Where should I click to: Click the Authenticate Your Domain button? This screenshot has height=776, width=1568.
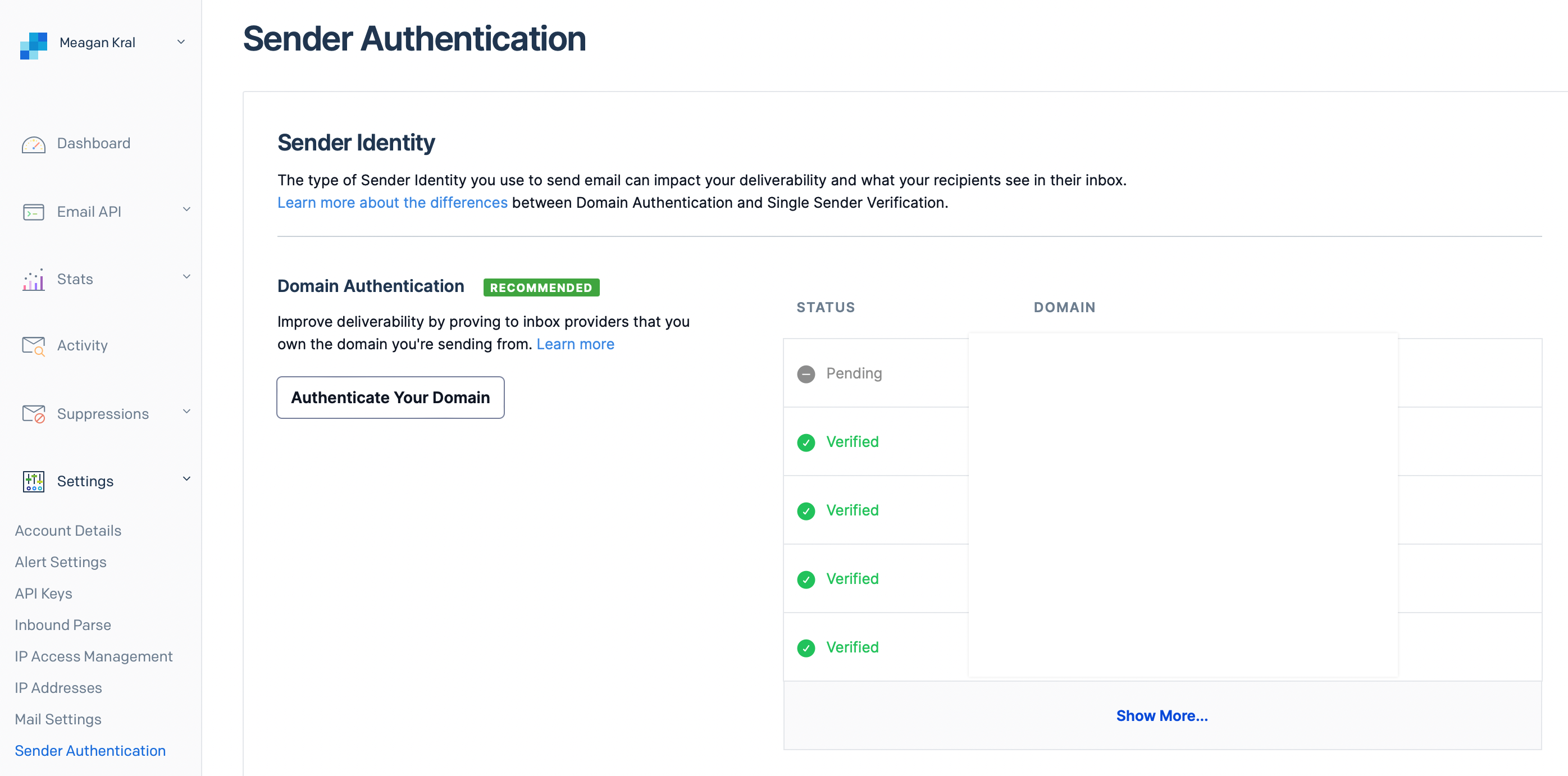pyautogui.click(x=390, y=398)
